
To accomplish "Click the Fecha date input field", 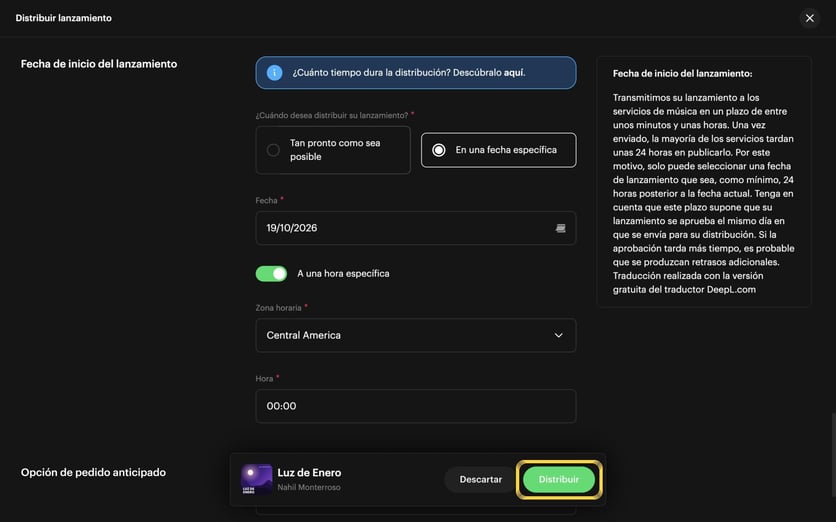I will [416, 228].
